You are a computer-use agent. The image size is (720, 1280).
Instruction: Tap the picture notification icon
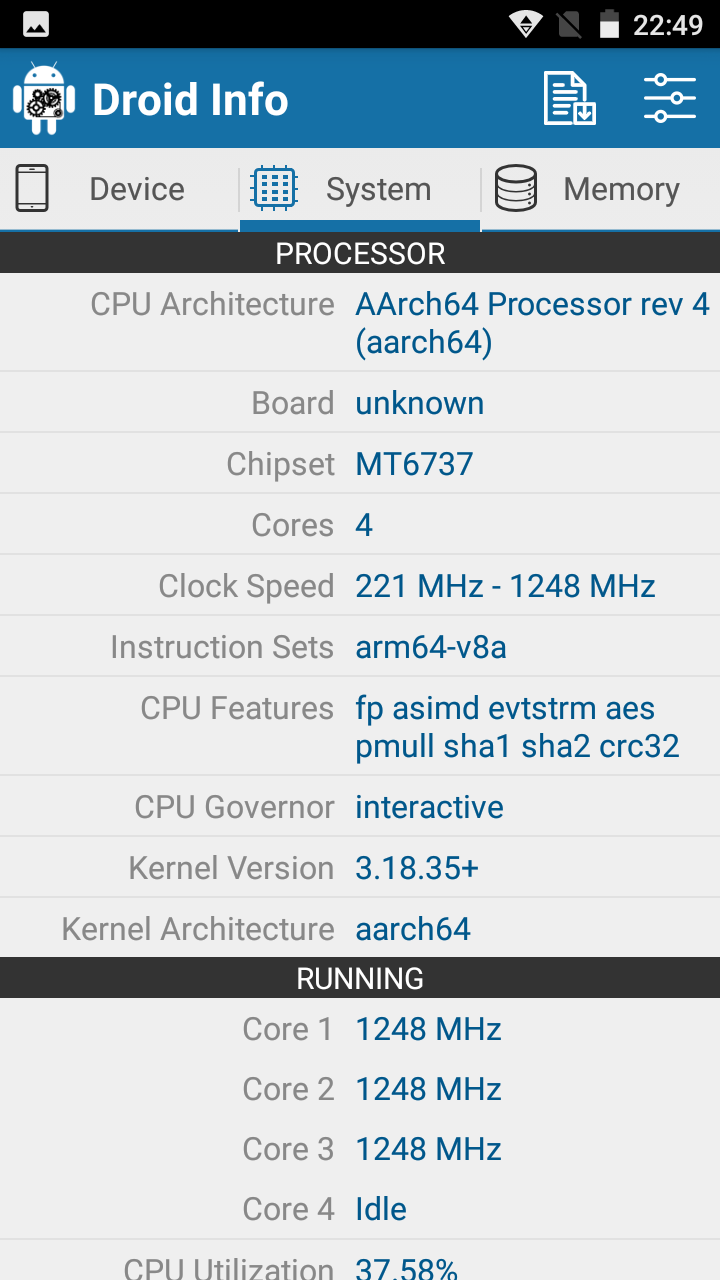(x=36, y=25)
